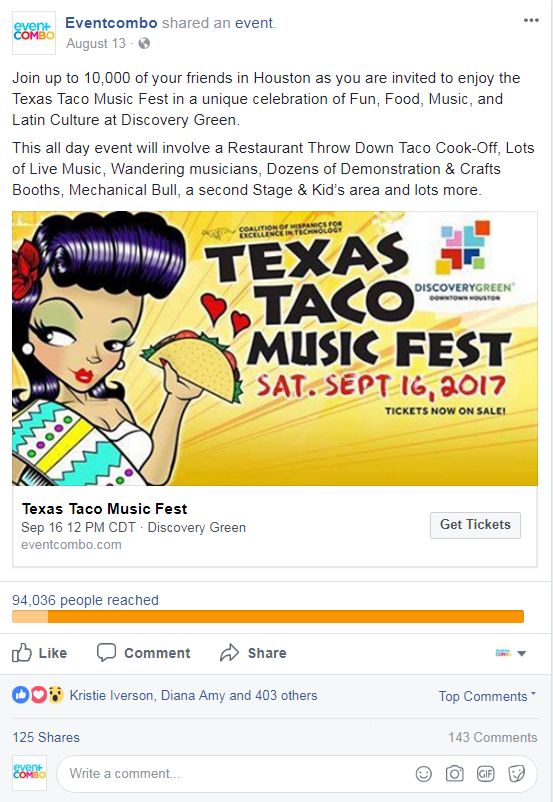View the 125 Shares list
This screenshot has width=553, height=802.
tap(46, 737)
